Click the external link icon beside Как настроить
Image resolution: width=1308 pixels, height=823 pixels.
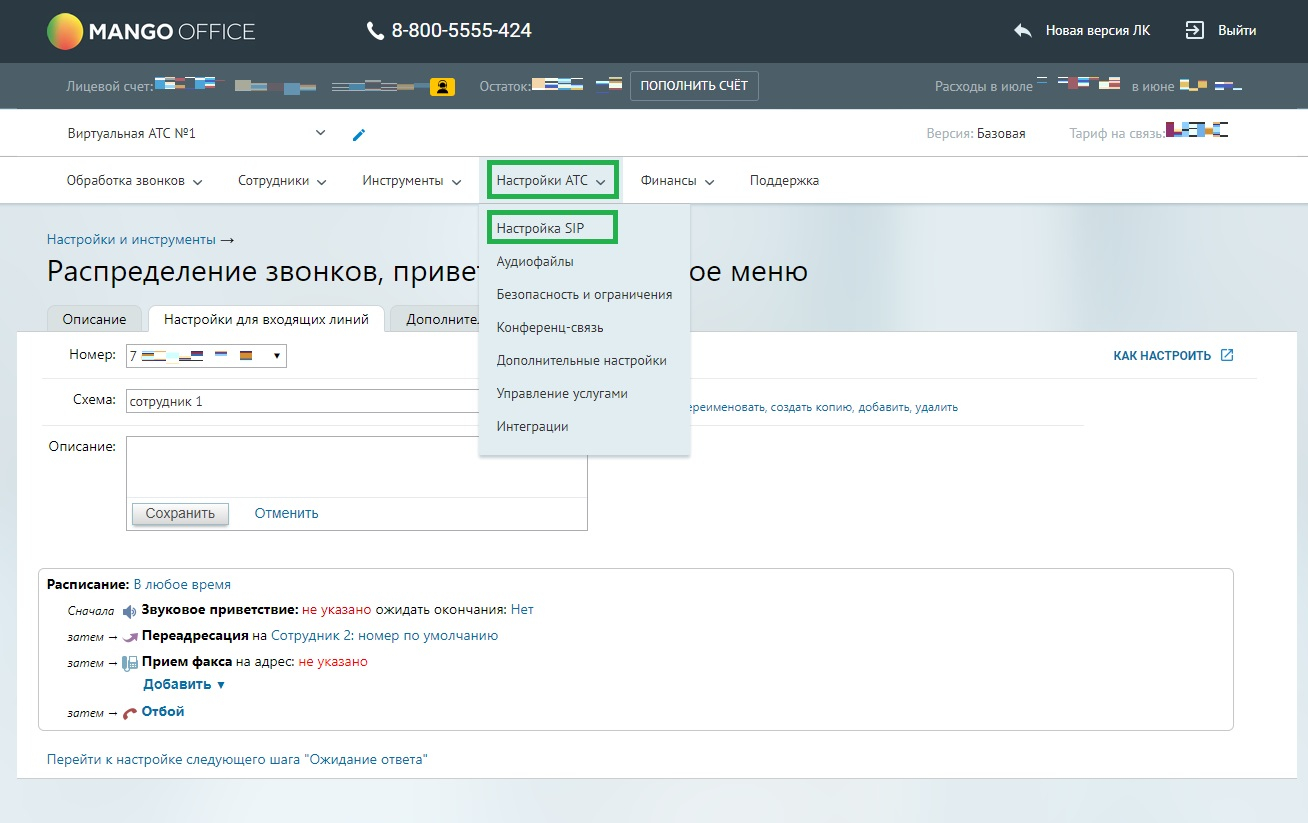coord(1227,356)
